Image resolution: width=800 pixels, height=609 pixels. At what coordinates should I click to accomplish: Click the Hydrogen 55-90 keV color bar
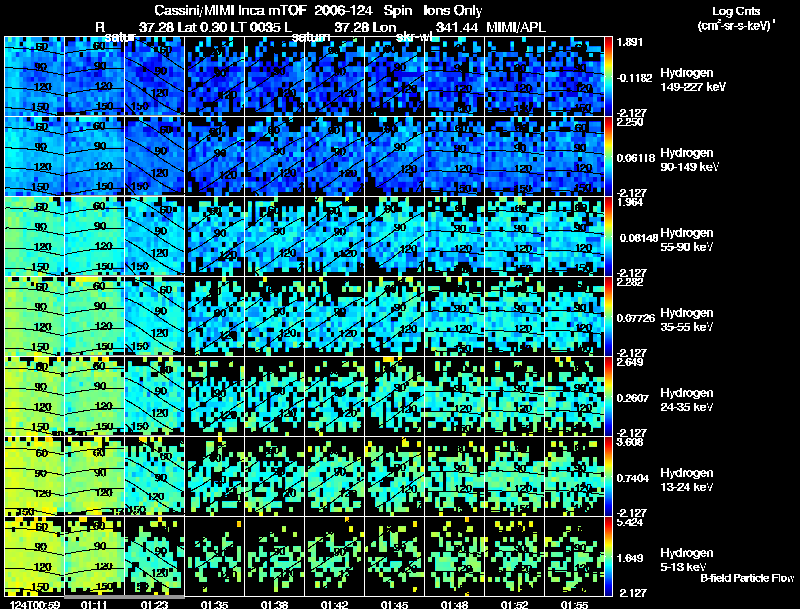(608, 237)
